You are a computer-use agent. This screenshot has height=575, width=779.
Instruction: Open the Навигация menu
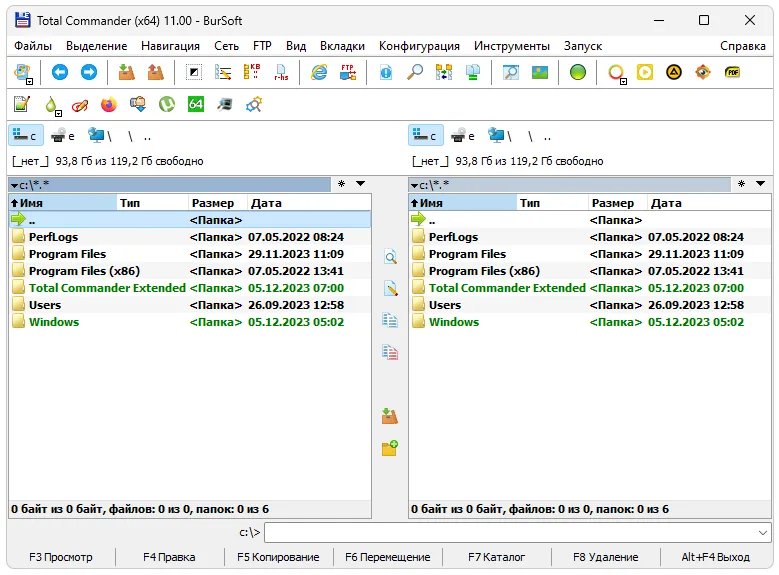click(170, 46)
